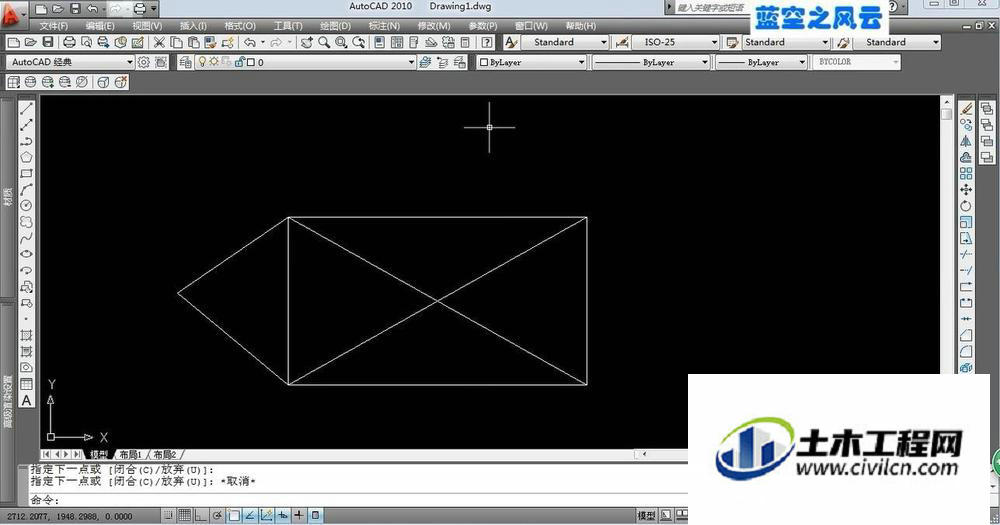Screen dimensions: 1000x525
Task: Click the 命令: command line input
Action: pyautogui.click(x=357, y=499)
